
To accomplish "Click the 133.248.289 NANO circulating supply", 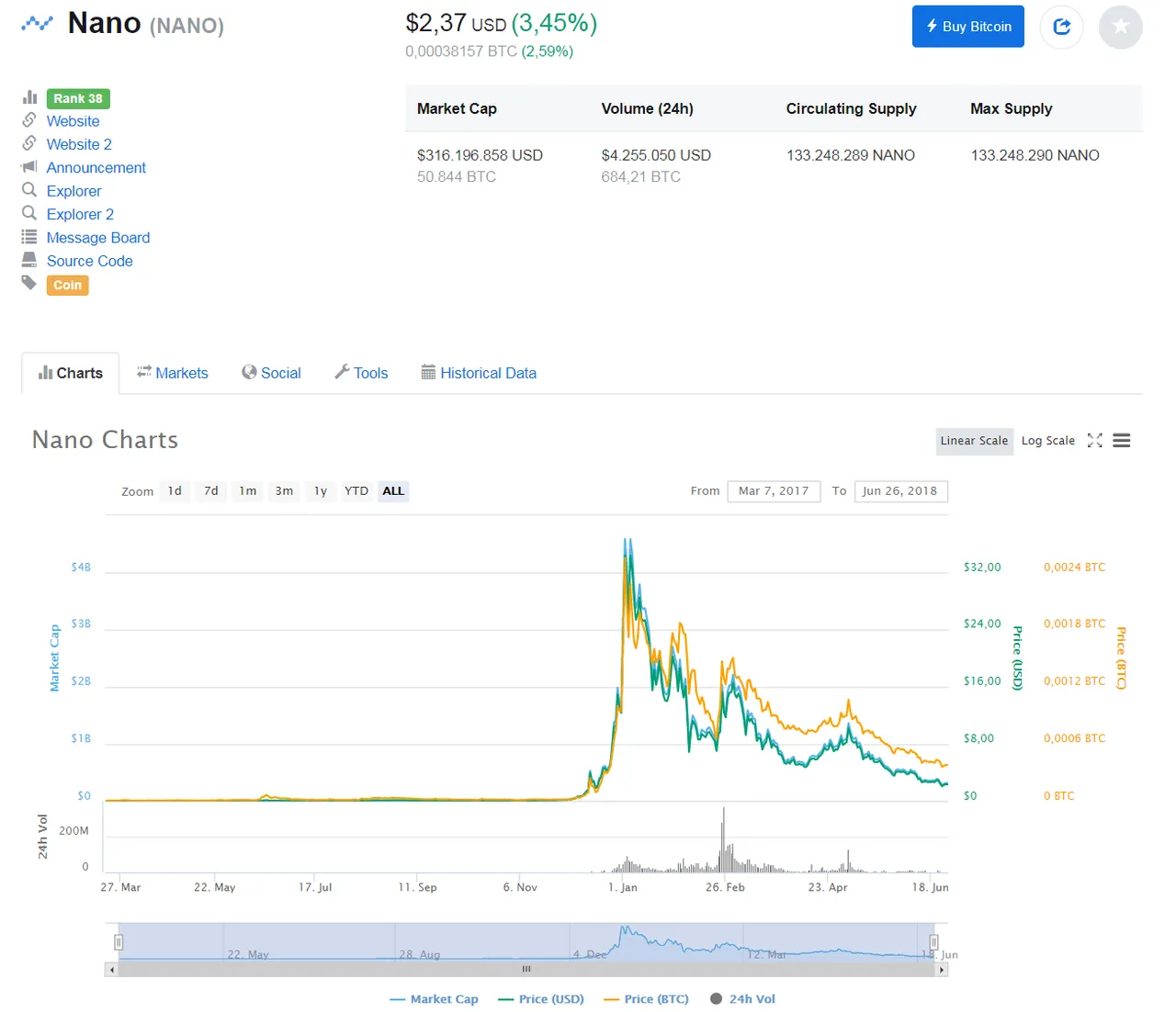I will point(851,155).
